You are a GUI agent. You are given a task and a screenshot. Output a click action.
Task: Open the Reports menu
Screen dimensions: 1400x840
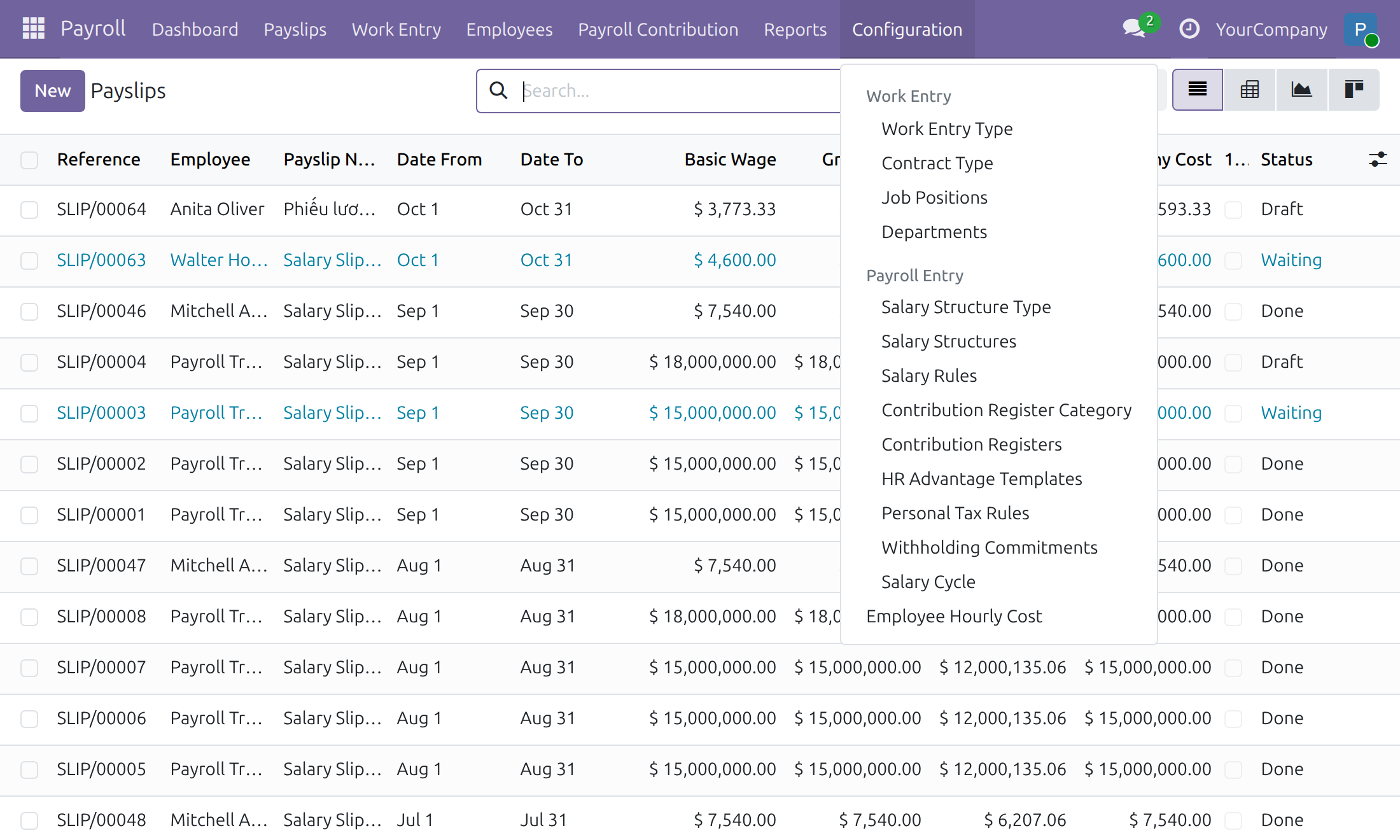pos(795,29)
